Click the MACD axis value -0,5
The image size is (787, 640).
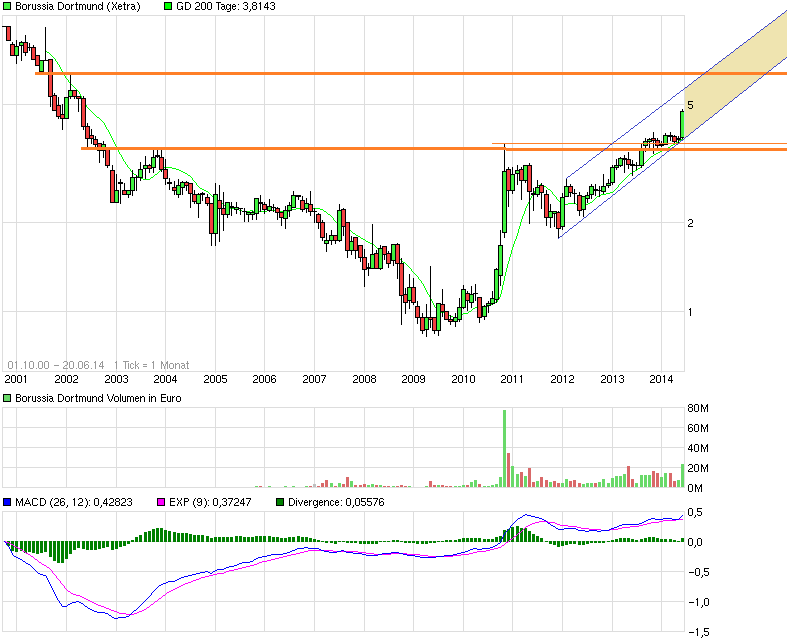(699, 572)
